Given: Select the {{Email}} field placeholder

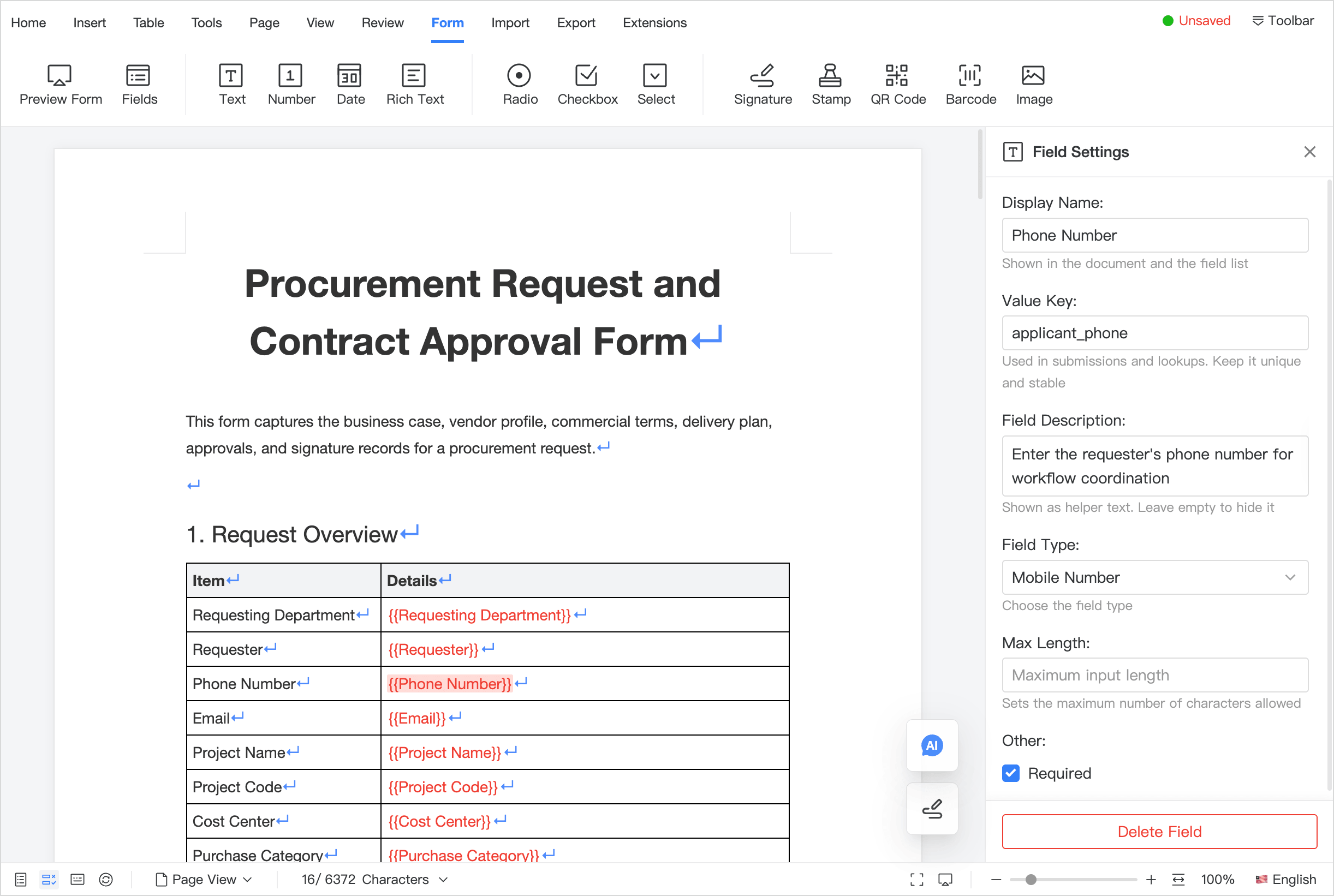Looking at the screenshot, I should tap(416, 718).
